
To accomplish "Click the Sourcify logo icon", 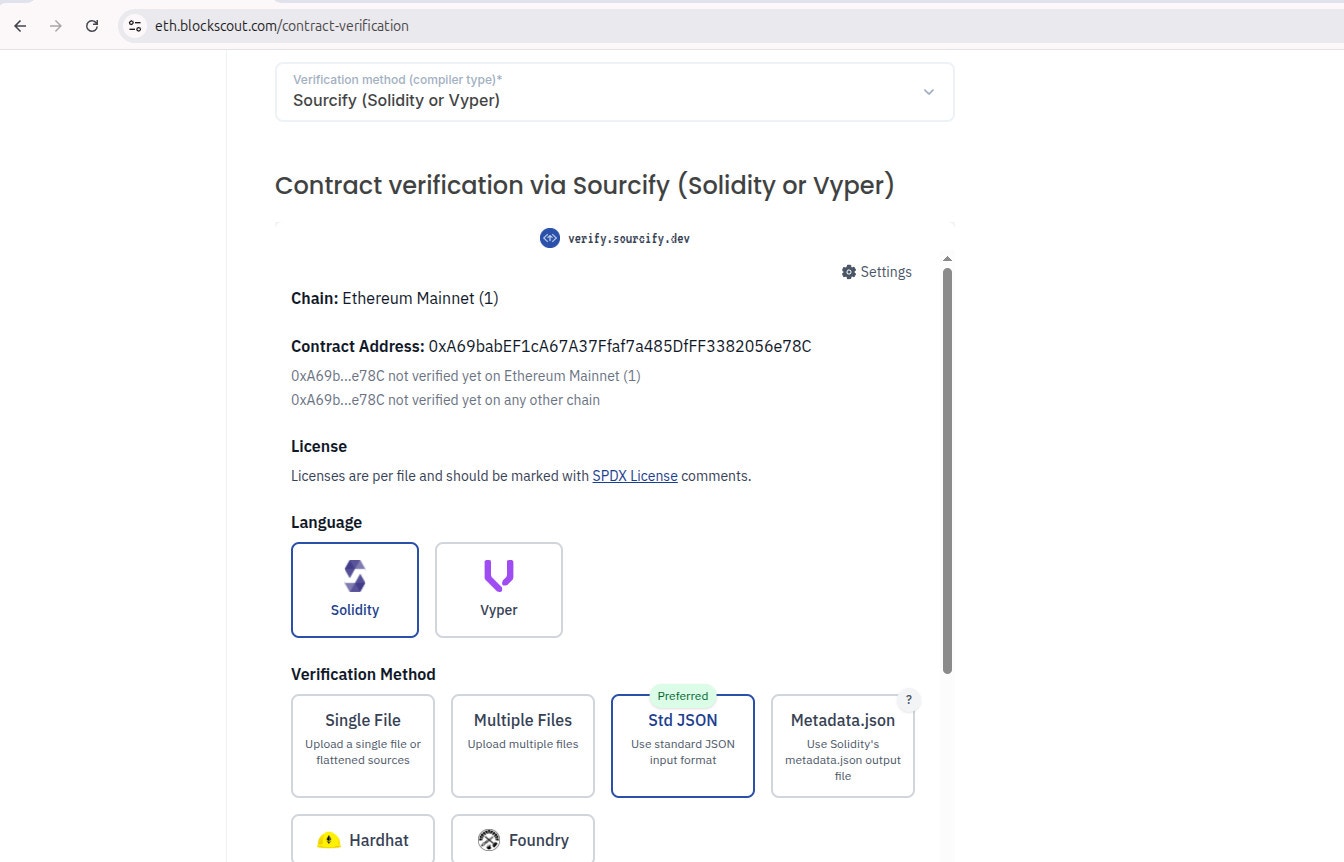I will click(549, 238).
